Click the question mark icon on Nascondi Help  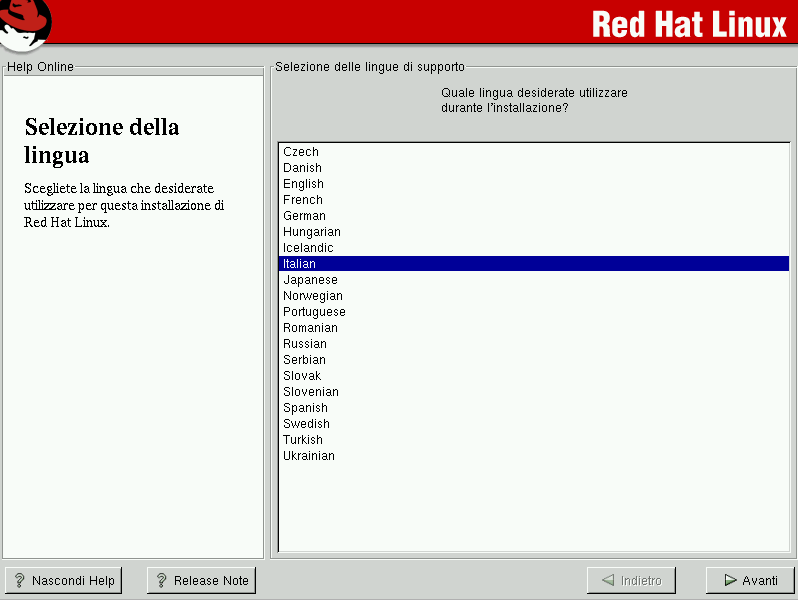(19, 580)
